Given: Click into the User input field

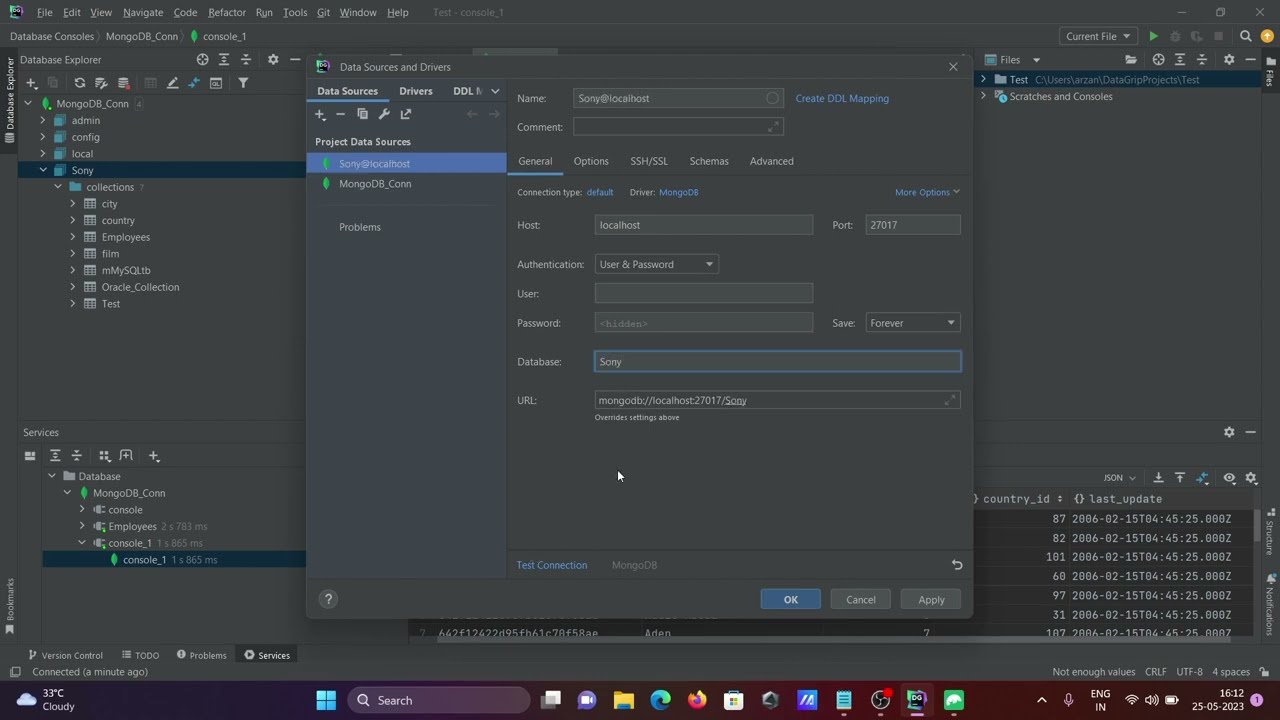Looking at the screenshot, I should pyautogui.click(x=704, y=293).
